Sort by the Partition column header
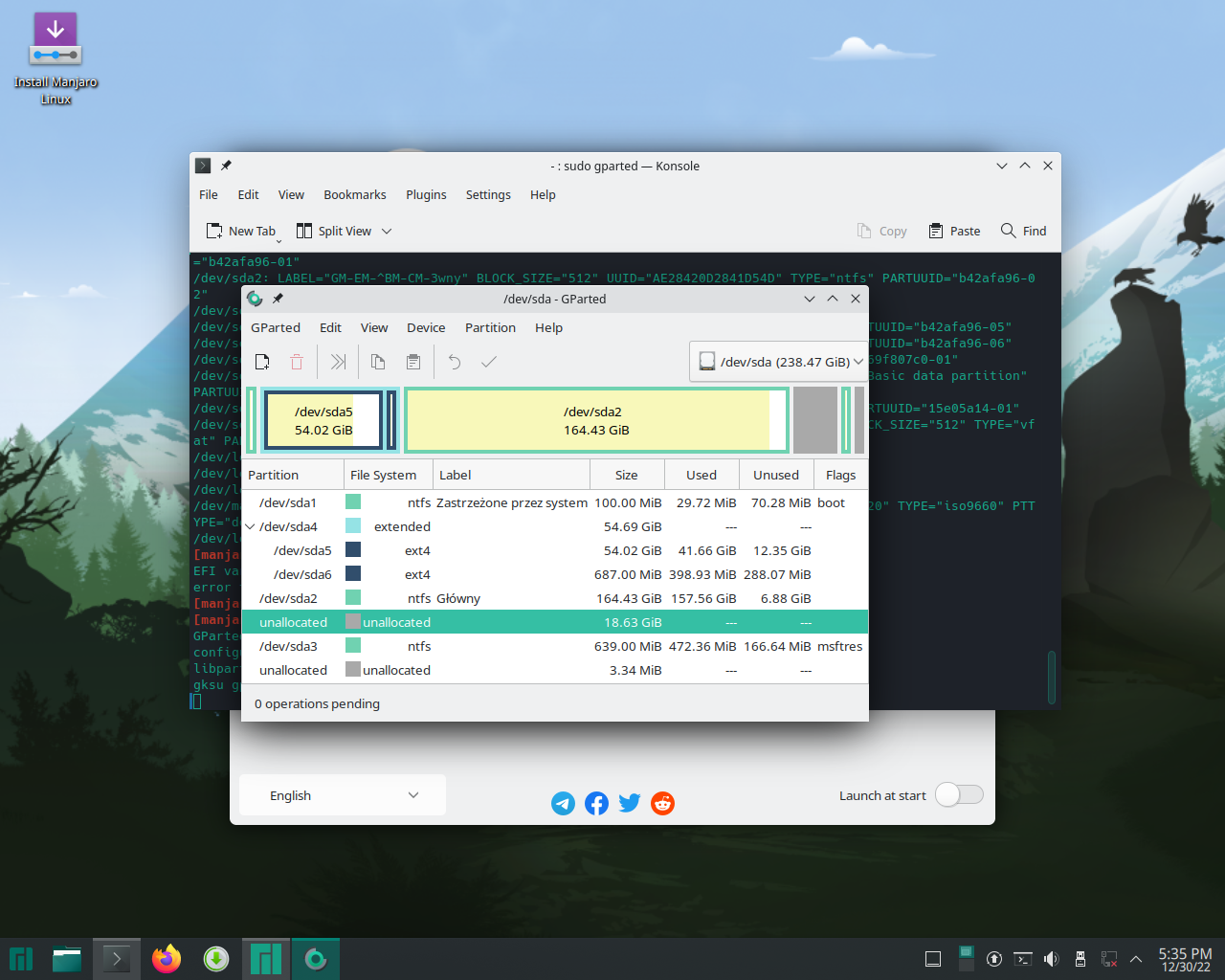The width and height of the screenshot is (1225, 980). (293, 475)
